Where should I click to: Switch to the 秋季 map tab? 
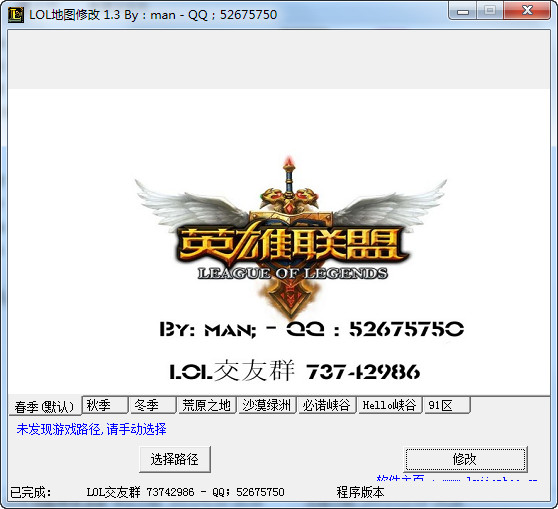point(105,405)
